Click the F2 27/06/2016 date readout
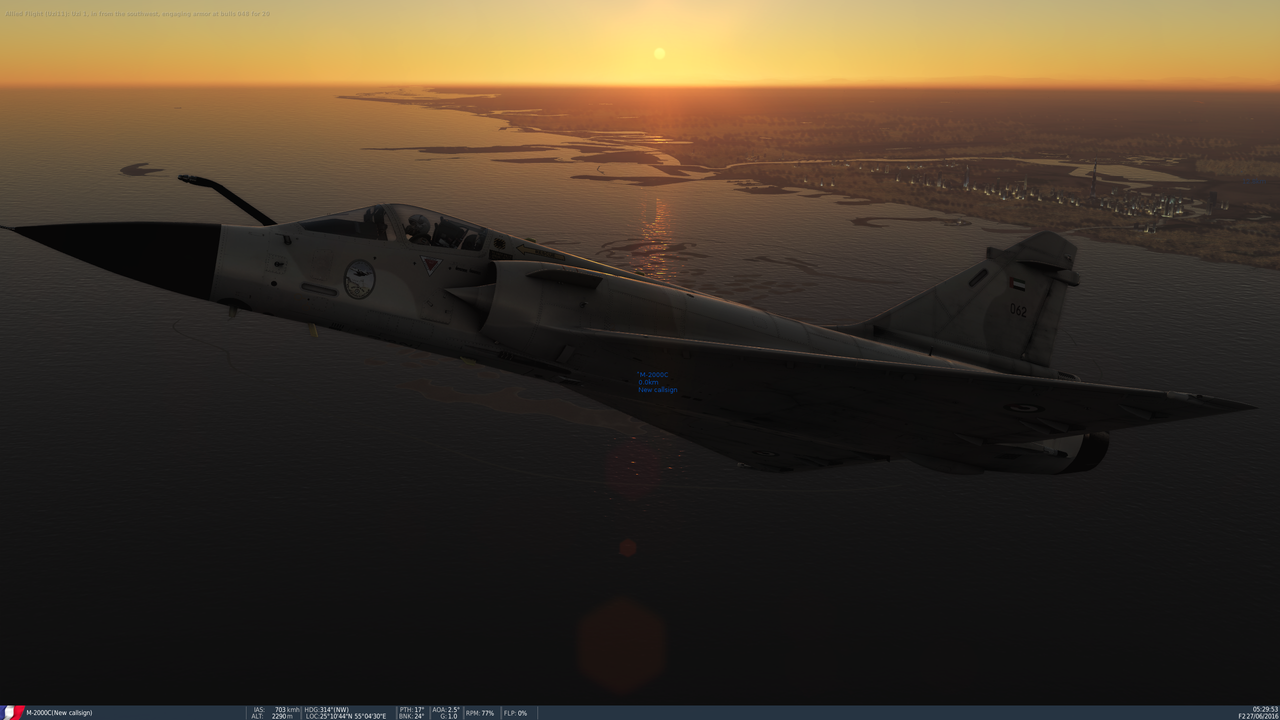The width and height of the screenshot is (1280, 720). click(x=1258, y=716)
